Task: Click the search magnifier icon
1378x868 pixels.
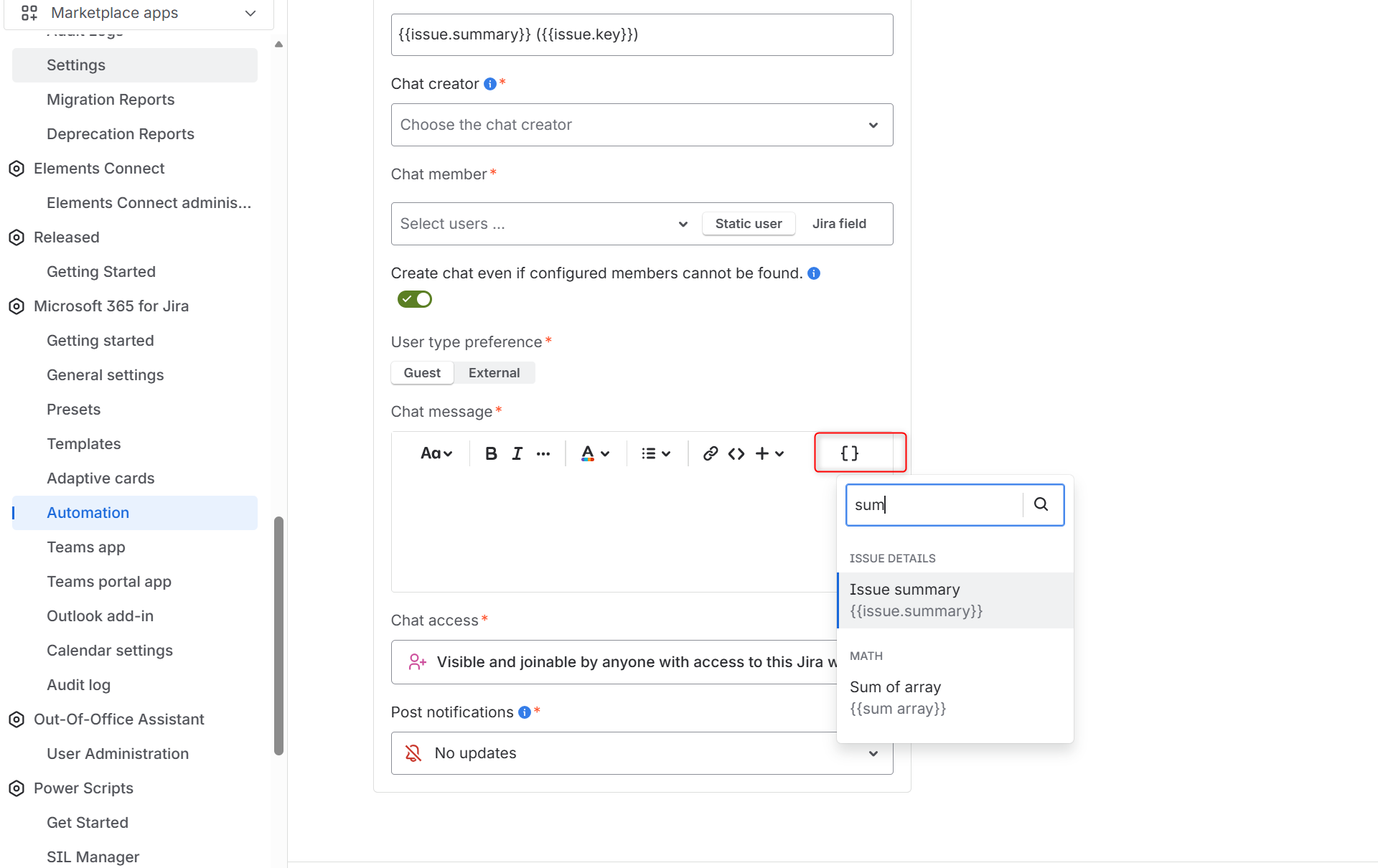Action: coord(1041,504)
